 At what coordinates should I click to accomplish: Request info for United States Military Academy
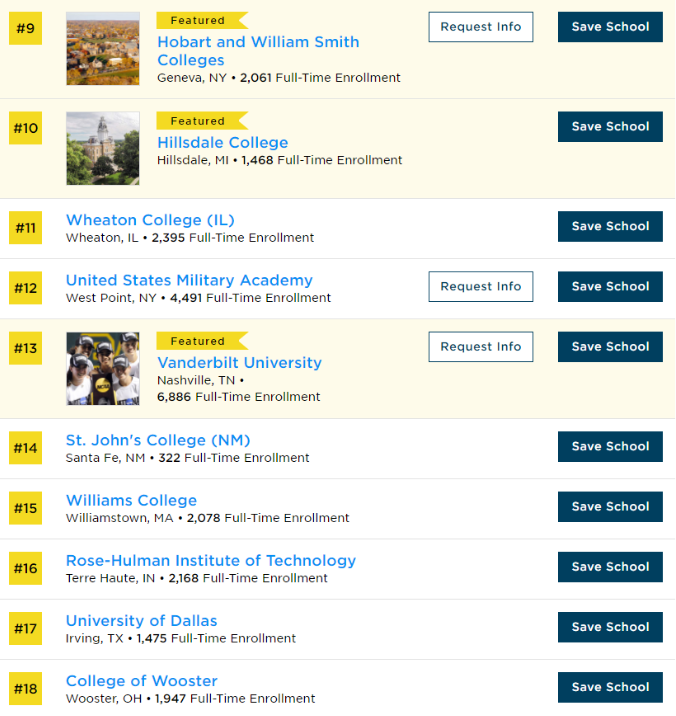tap(480, 287)
